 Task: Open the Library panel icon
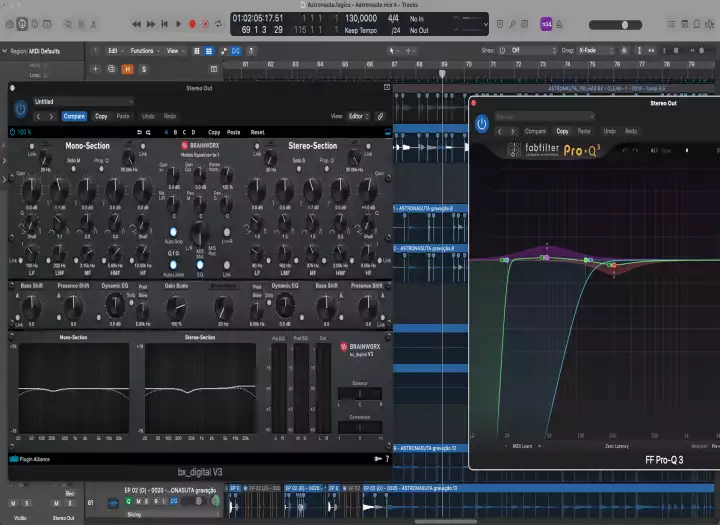[10, 24]
